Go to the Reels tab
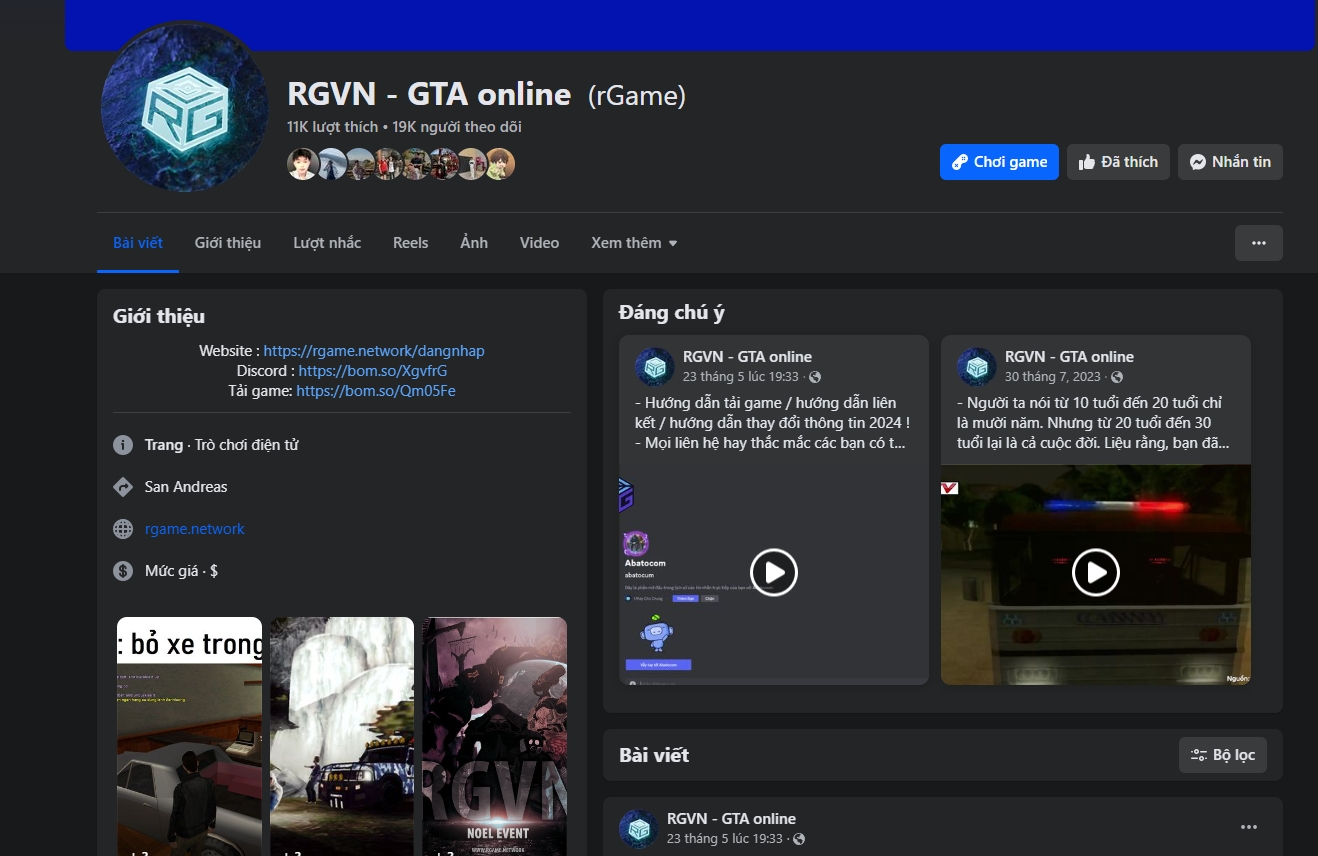The width and height of the screenshot is (1318, 856). pyautogui.click(x=411, y=243)
